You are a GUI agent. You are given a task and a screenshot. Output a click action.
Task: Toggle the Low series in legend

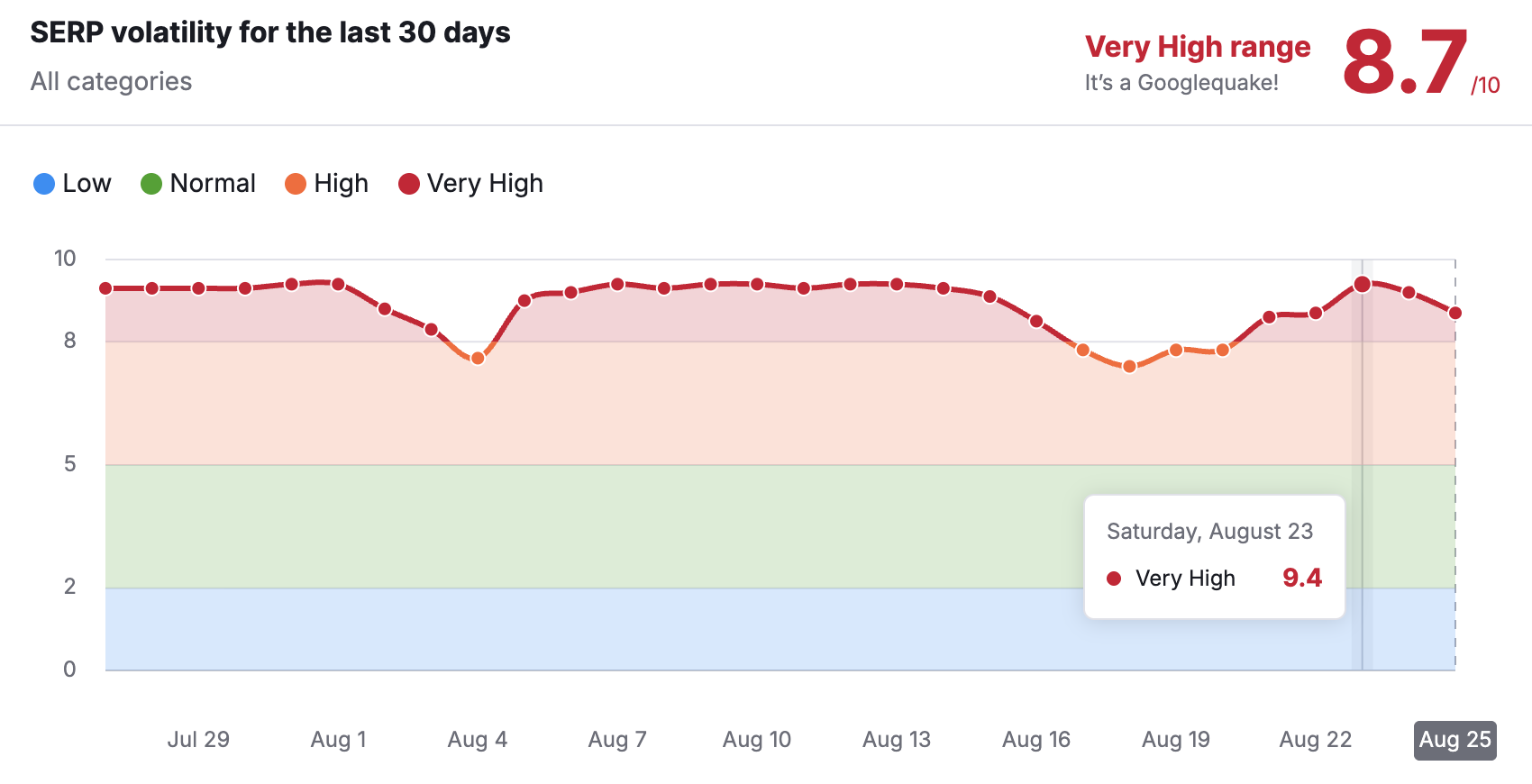[x=72, y=184]
